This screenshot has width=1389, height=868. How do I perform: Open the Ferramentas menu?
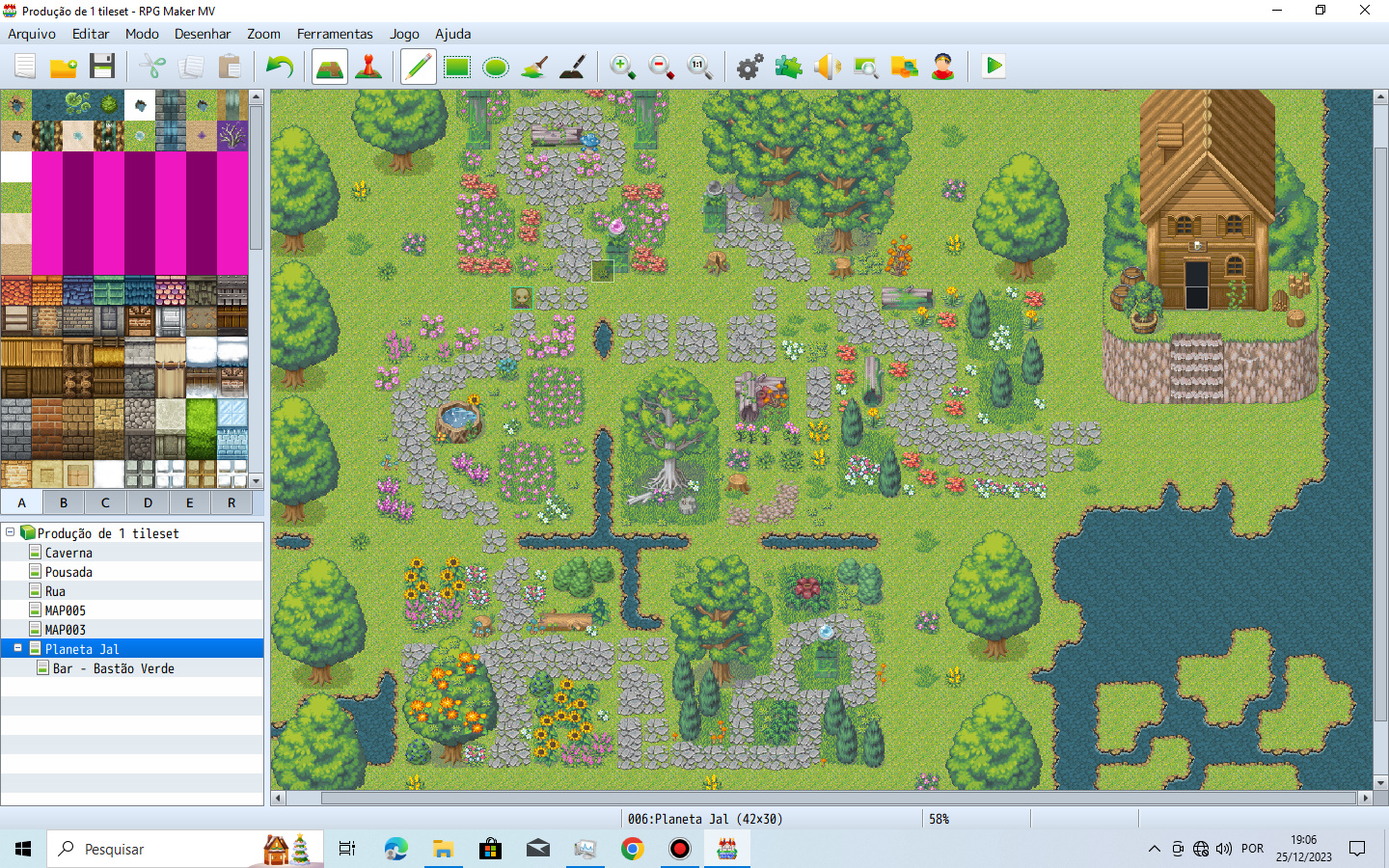click(x=335, y=34)
